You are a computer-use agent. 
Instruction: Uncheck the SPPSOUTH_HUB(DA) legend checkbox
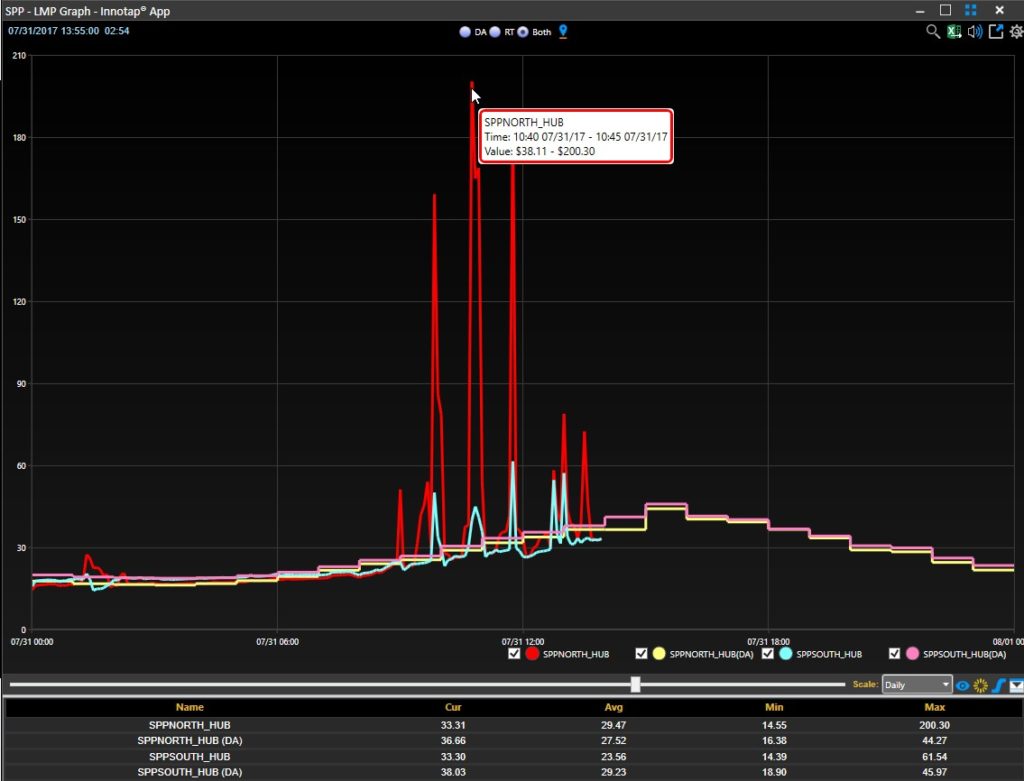(x=895, y=654)
